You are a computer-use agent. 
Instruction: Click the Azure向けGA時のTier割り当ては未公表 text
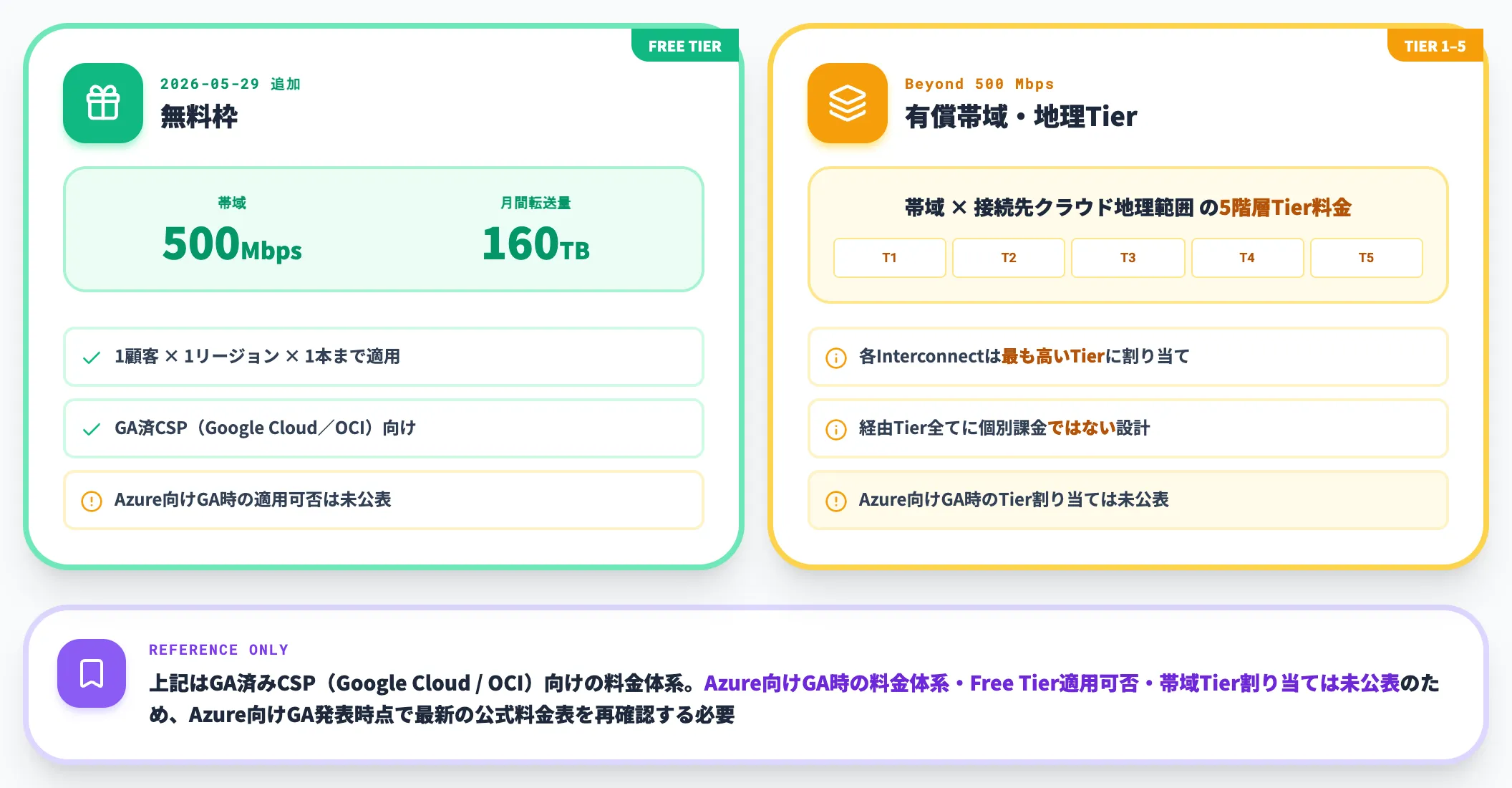click(1014, 499)
